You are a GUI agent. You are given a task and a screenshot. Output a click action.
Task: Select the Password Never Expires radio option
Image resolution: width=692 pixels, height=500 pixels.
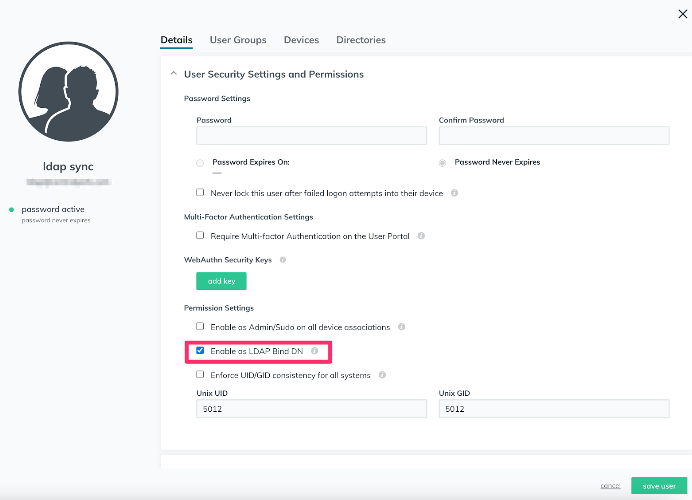(x=443, y=162)
